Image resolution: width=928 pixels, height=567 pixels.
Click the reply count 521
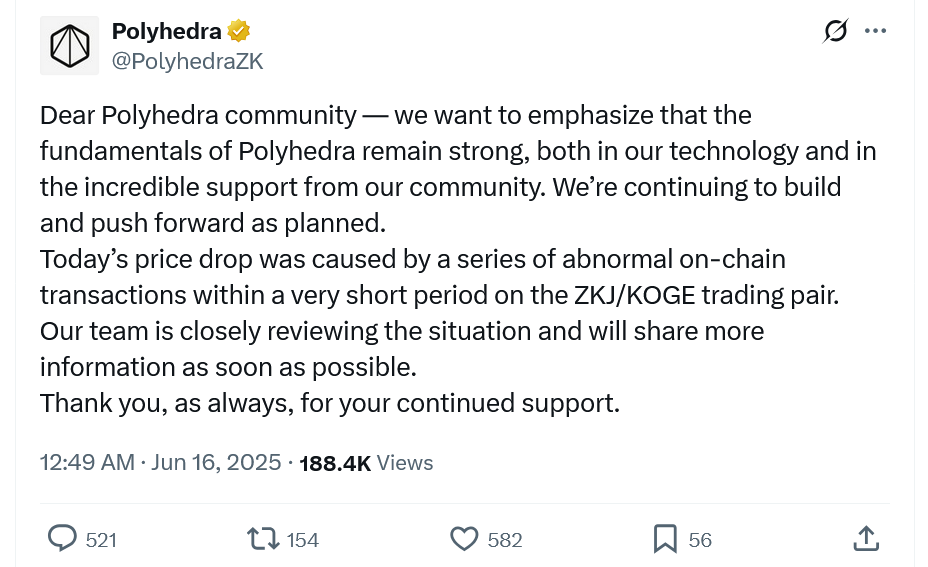[x=101, y=540]
